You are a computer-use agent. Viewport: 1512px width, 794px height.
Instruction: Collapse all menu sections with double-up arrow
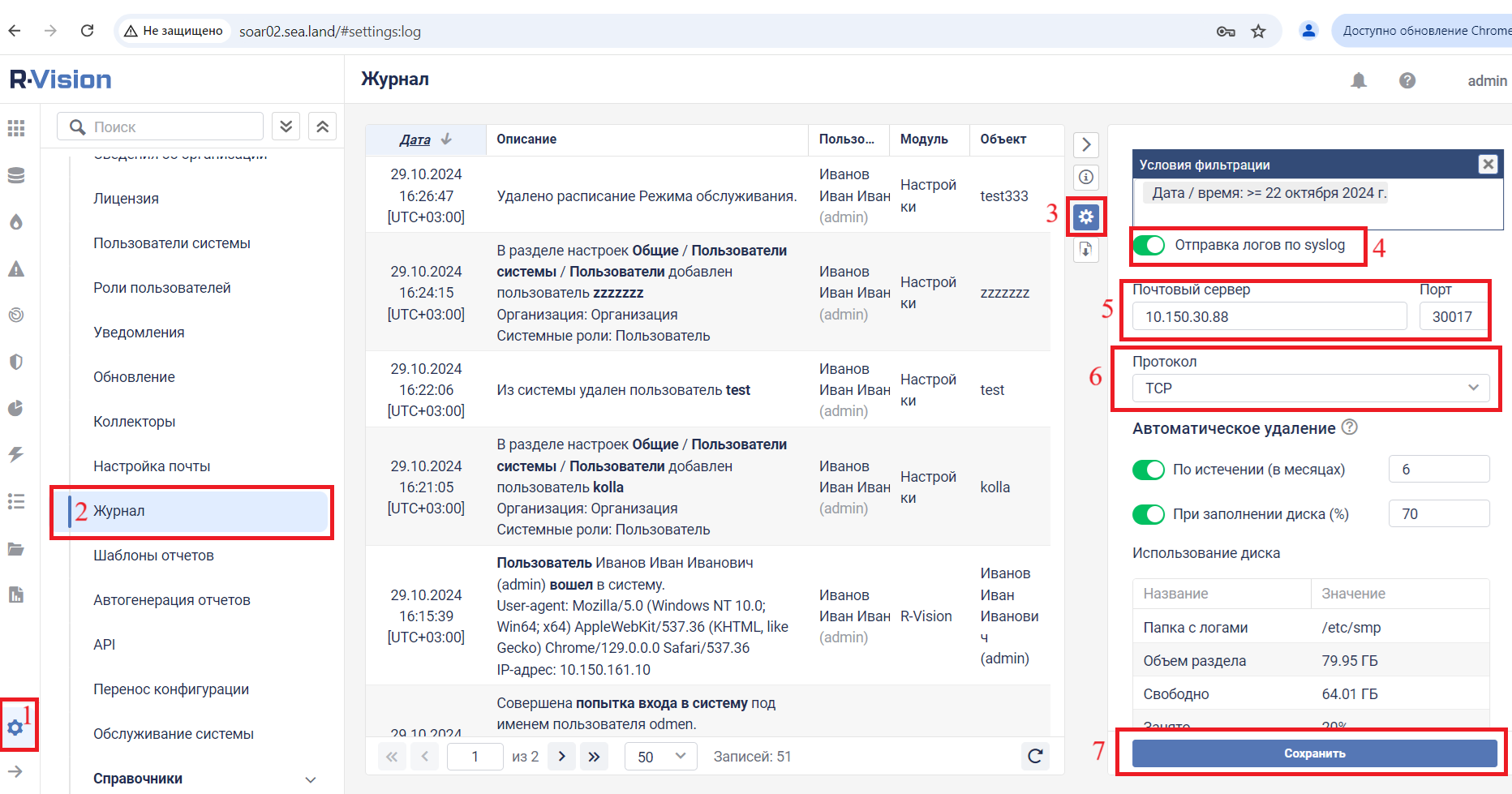[x=322, y=127]
